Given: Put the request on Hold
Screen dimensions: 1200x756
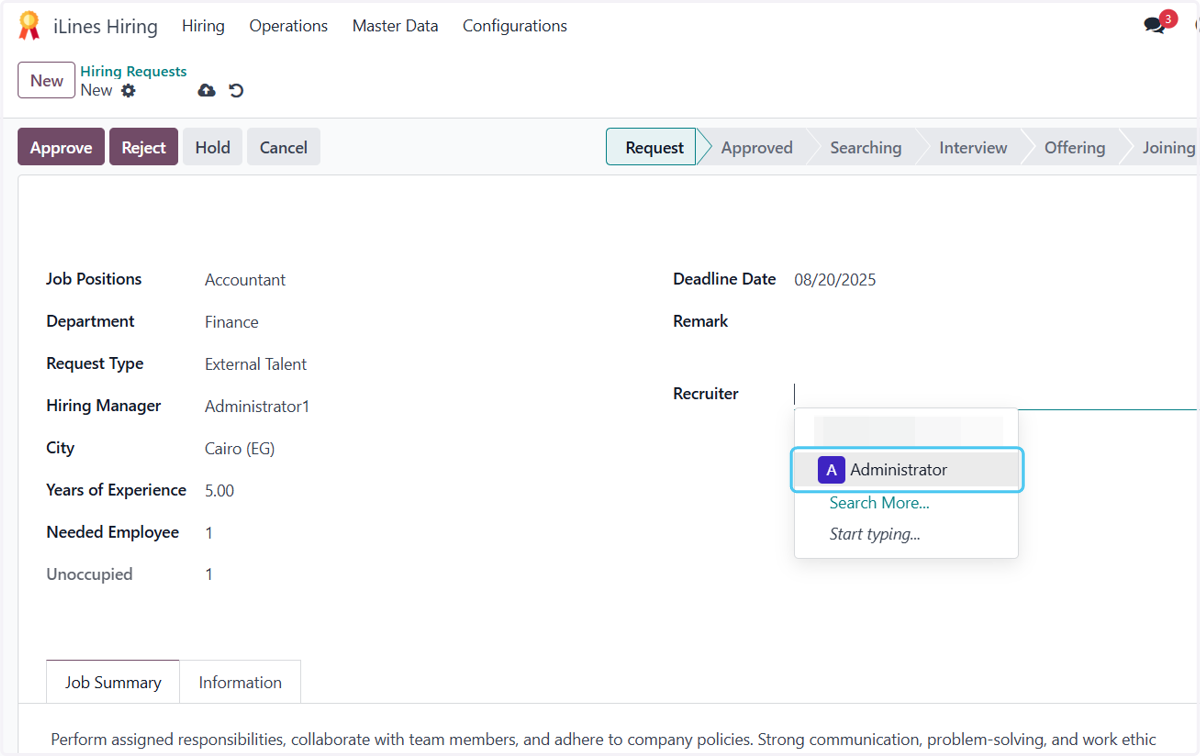Looking at the screenshot, I should [x=212, y=147].
